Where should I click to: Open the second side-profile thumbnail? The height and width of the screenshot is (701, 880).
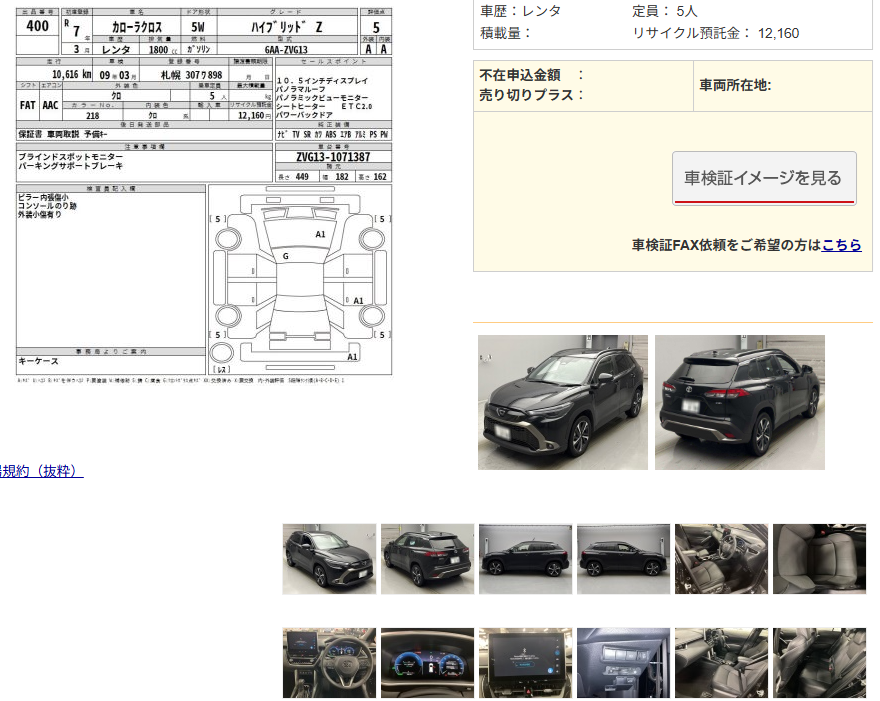click(x=623, y=559)
